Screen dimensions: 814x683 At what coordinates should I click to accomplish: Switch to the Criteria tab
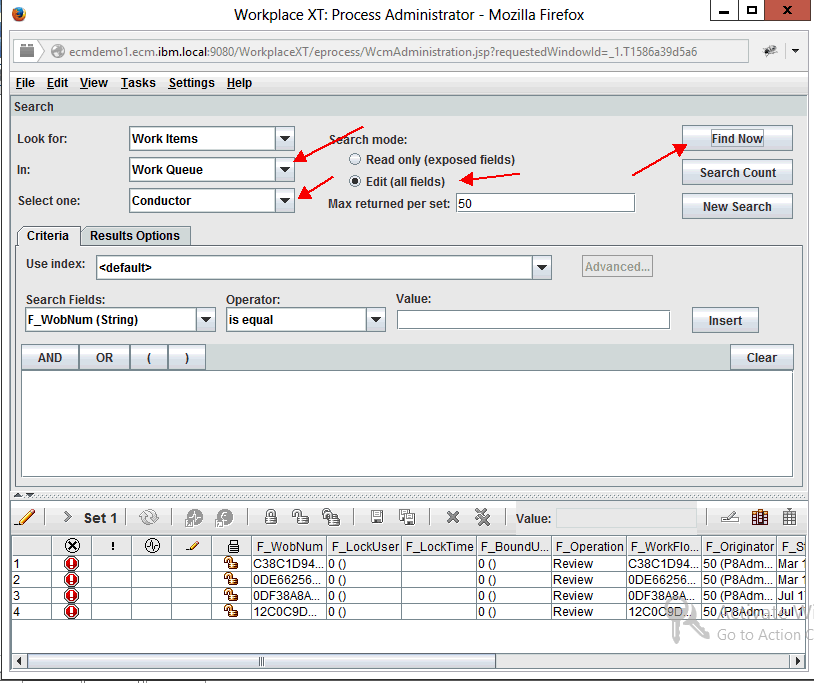pyautogui.click(x=48, y=236)
